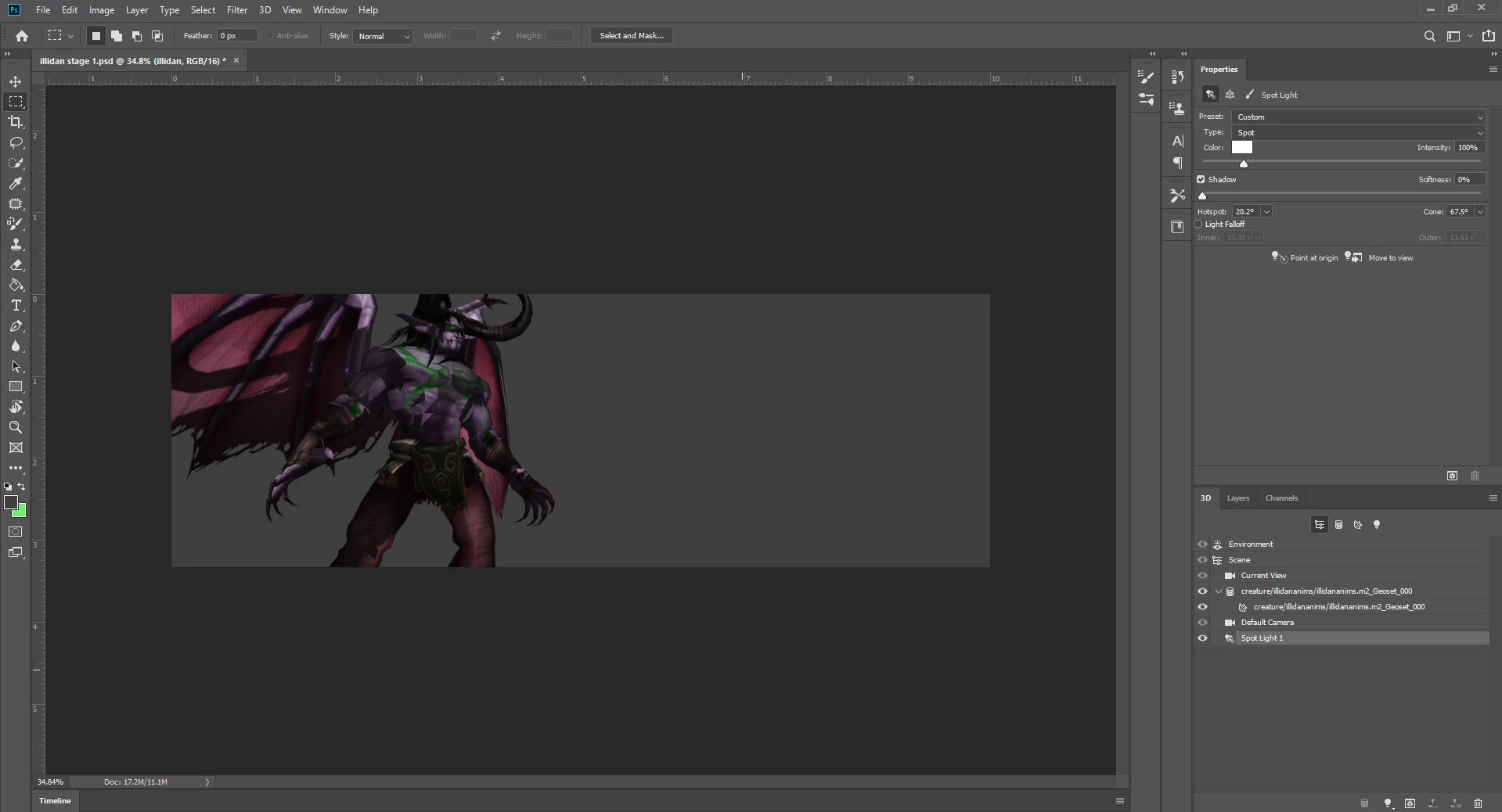This screenshot has width=1502, height=812.
Task: Click the Home icon in options bar
Action: point(22,36)
